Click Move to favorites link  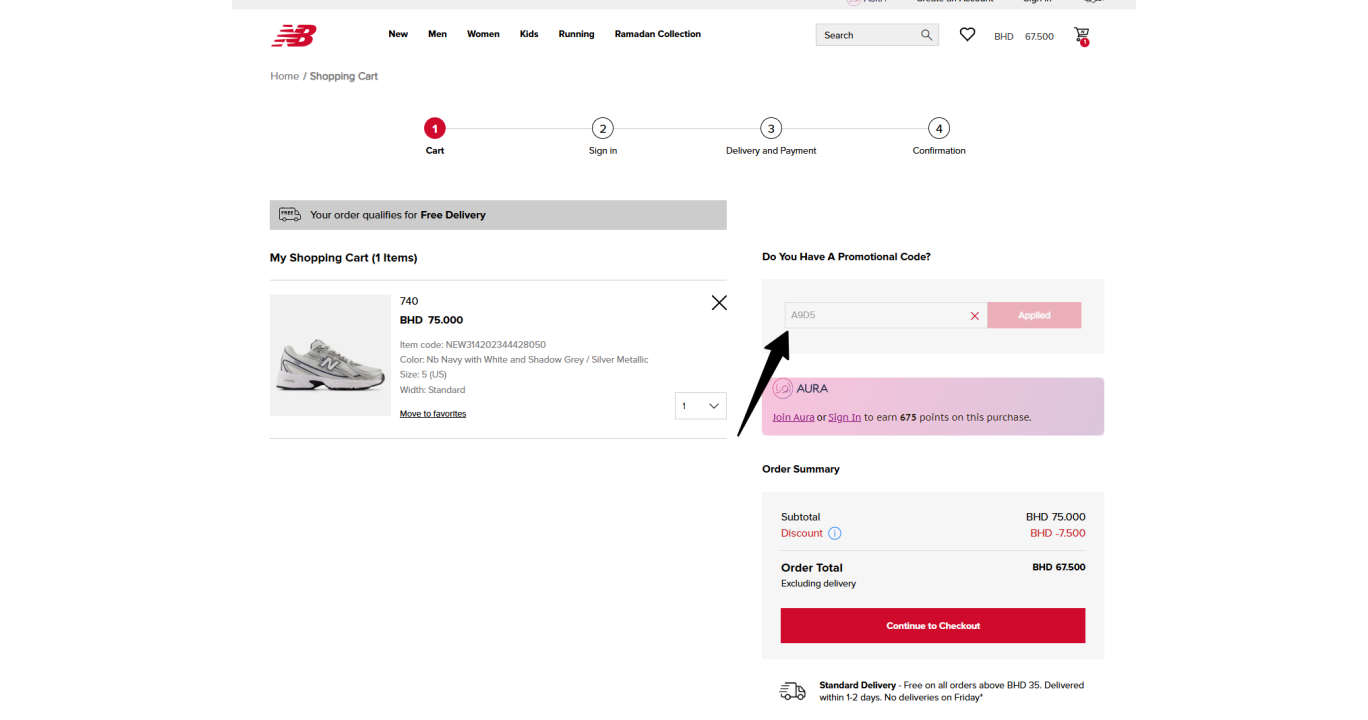coord(433,414)
